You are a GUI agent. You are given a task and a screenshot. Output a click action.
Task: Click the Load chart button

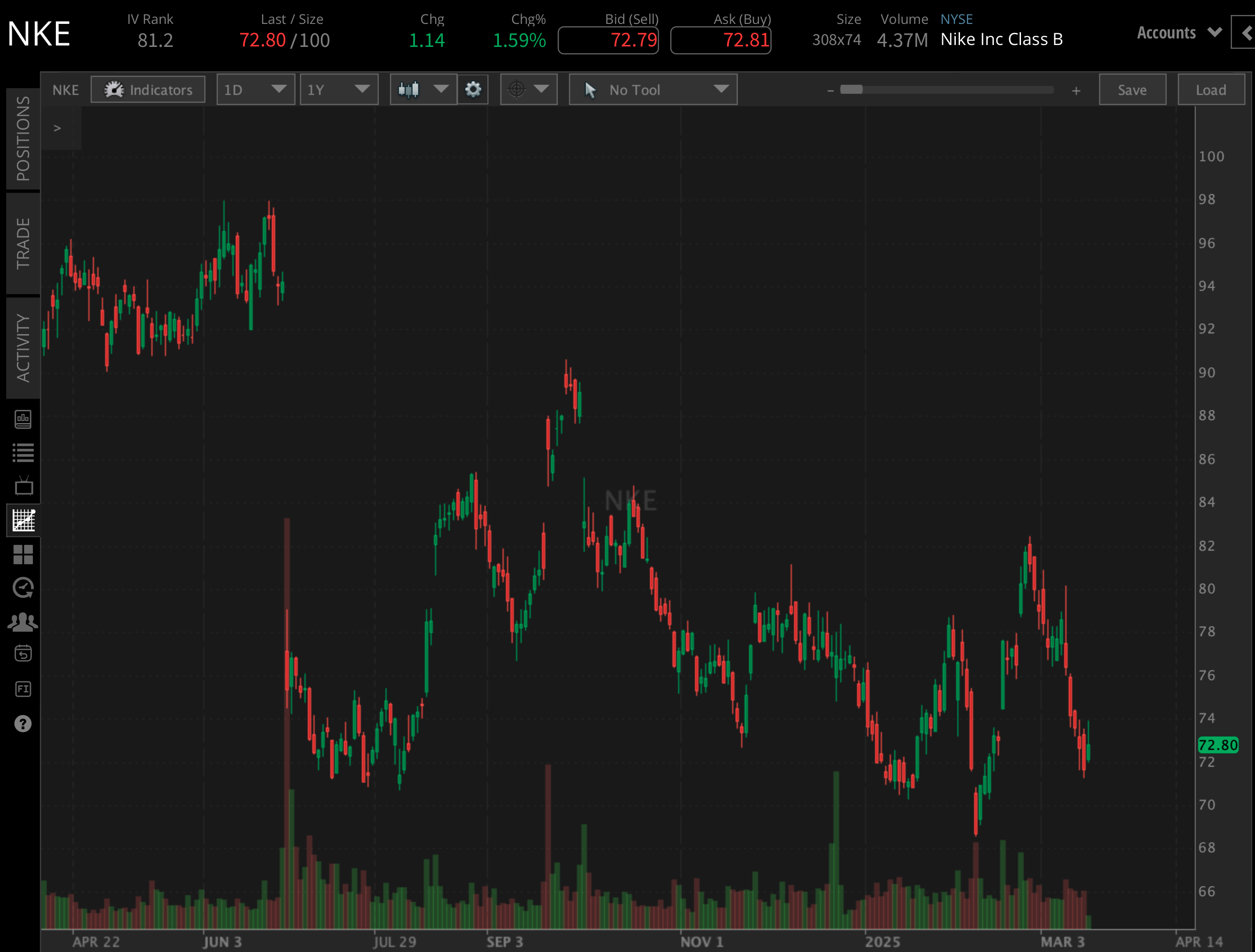point(1211,89)
